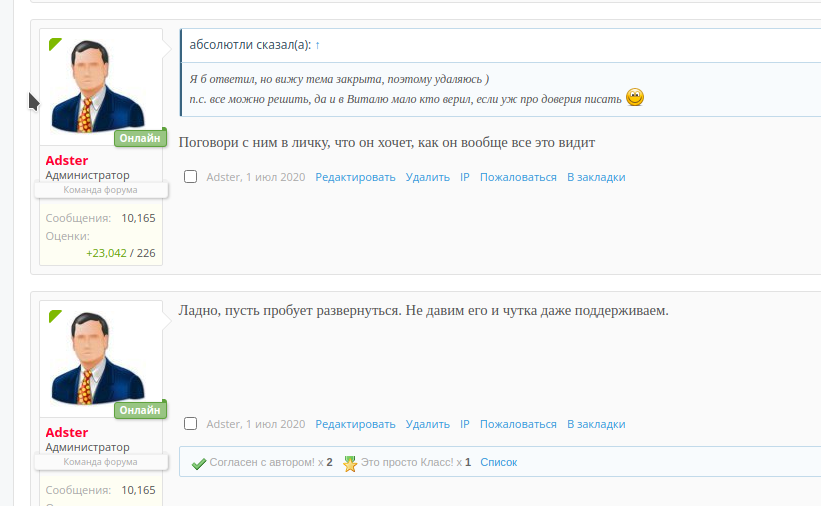Click Редактировать on the 'Поговори с ним' post
Viewport: 821px width, 506px height.
click(355, 178)
